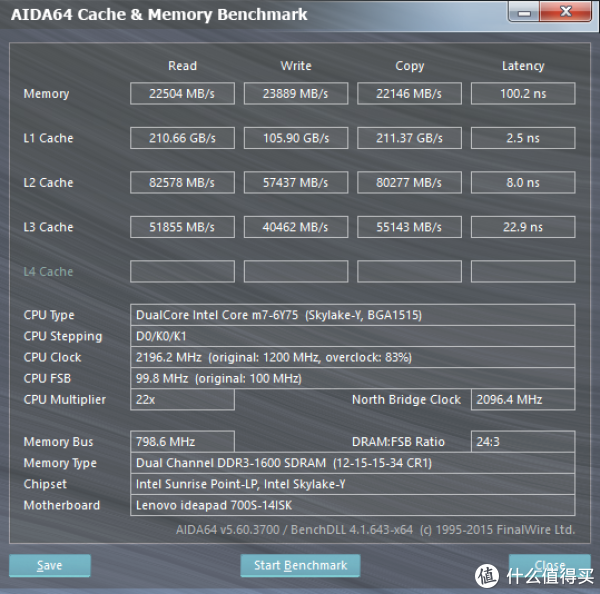
Task: Click the Save button
Action: pyautogui.click(x=50, y=565)
